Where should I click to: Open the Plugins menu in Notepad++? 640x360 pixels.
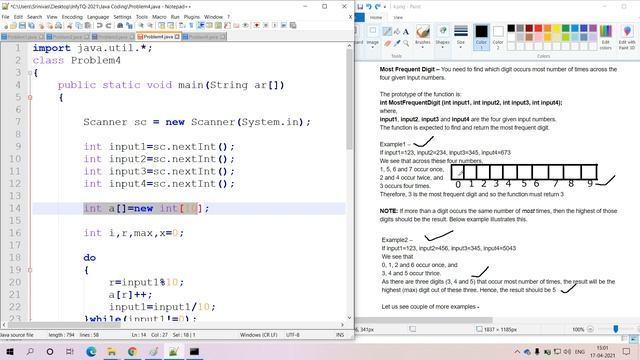pos(191,17)
